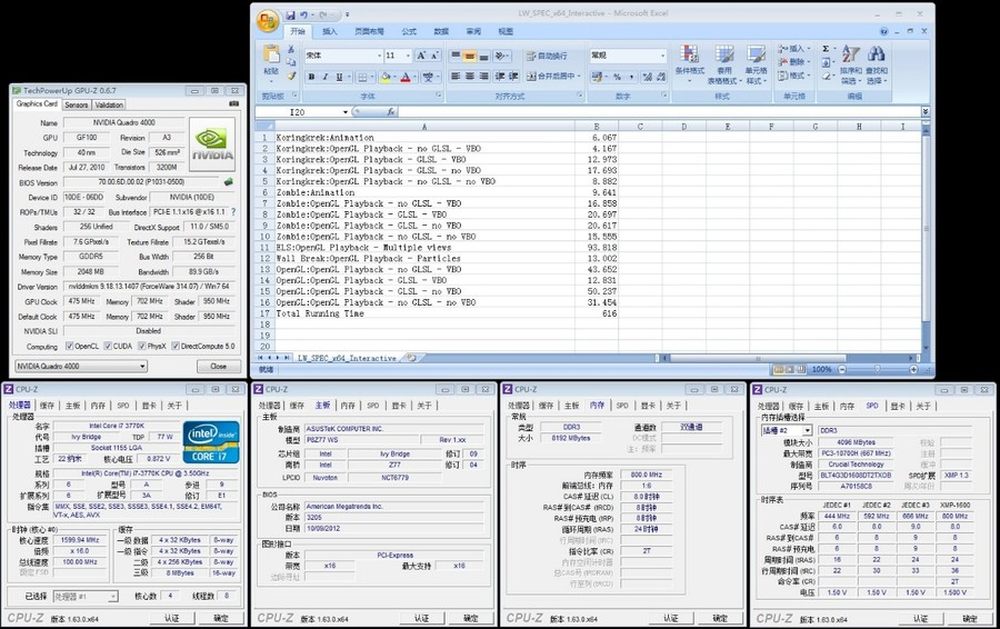Cut selection using the scissors icon
The height and width of the screenshot is (629, 1000).
291,49
